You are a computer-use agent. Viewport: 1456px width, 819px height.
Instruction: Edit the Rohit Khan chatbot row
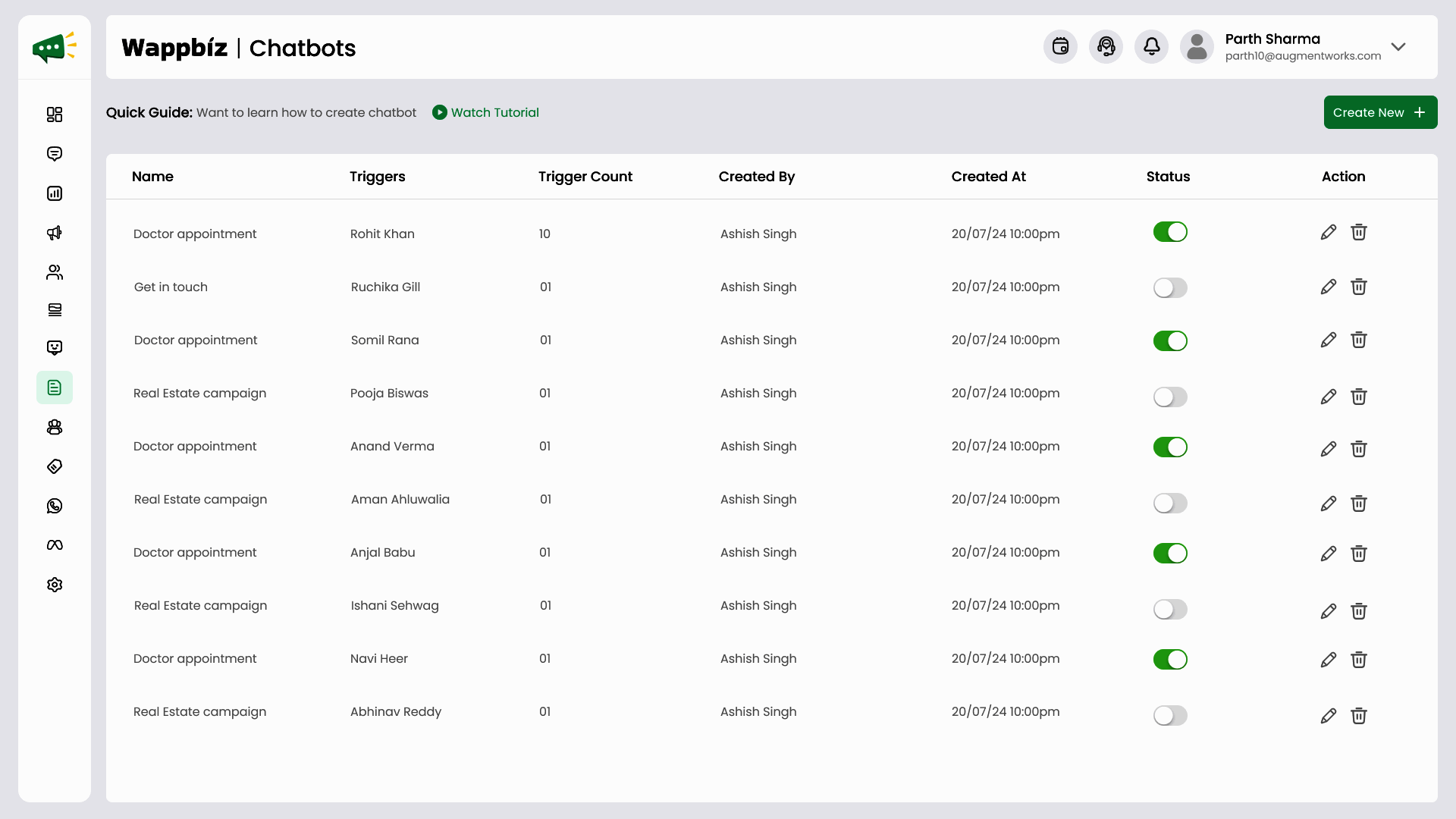pos(1328,233)
